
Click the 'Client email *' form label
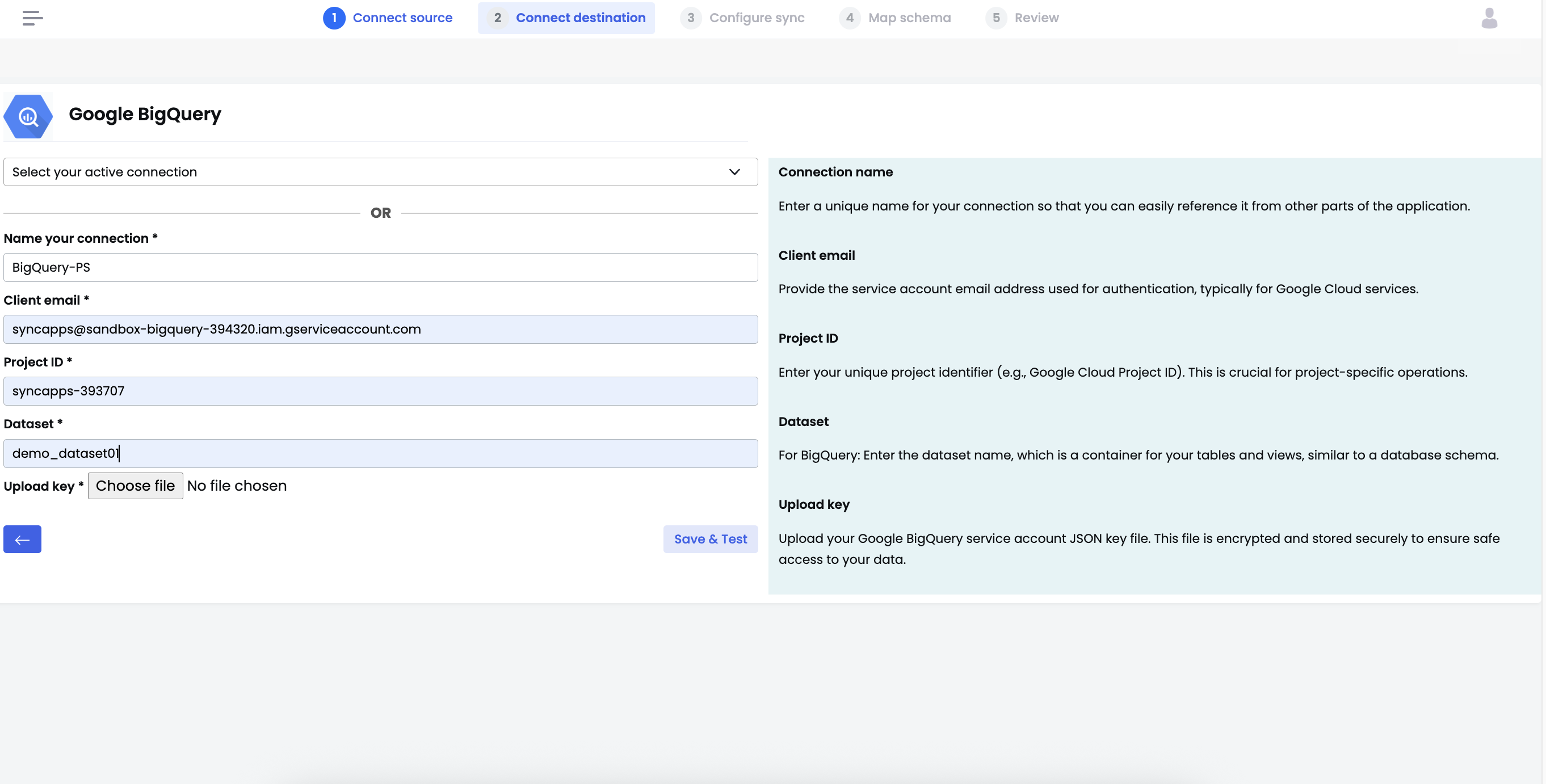point(46,300)
